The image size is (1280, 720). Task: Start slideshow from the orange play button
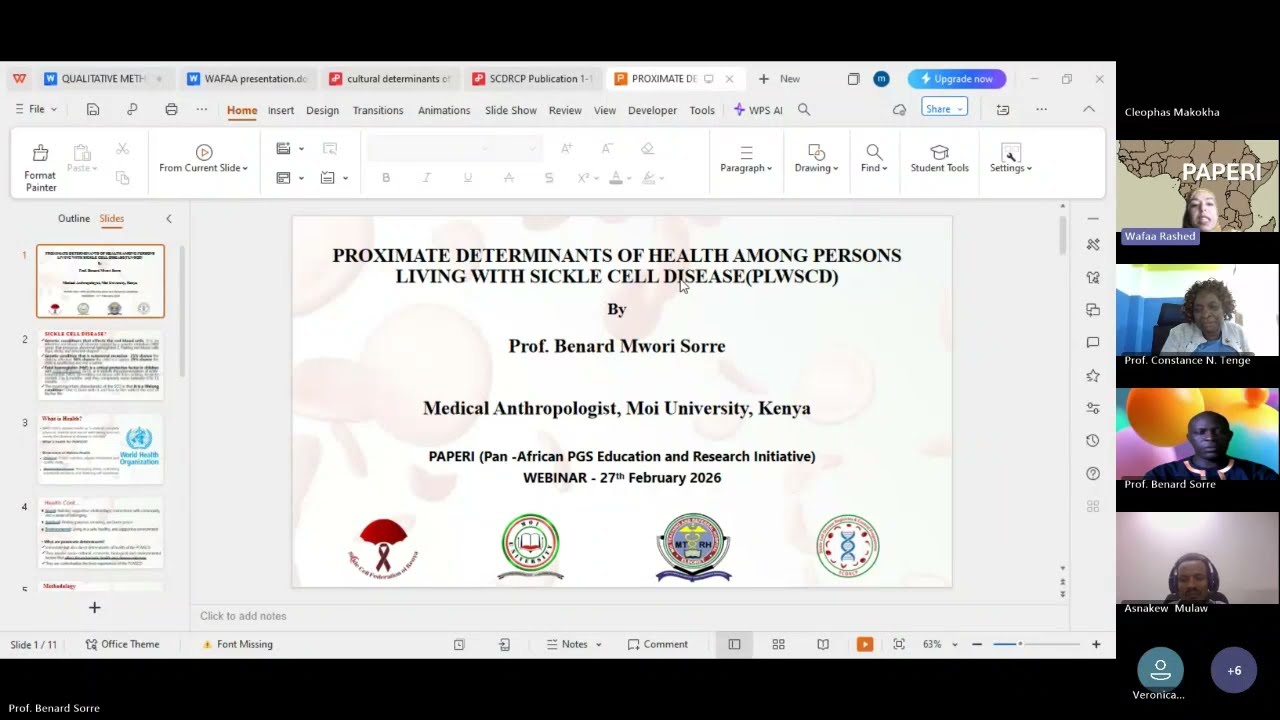pyautogui.click(x=865, y=645)
